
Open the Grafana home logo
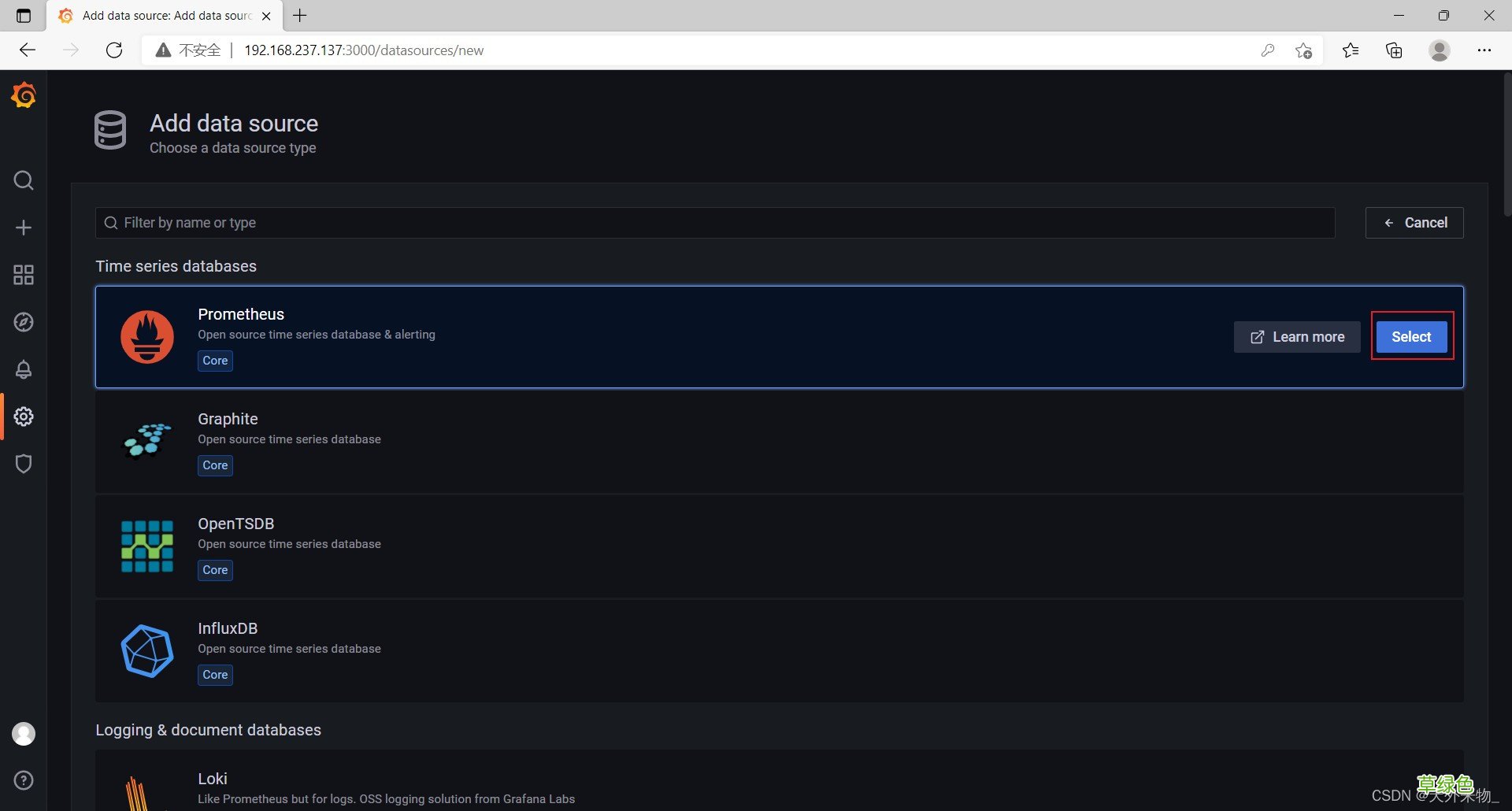click(24, 95)
